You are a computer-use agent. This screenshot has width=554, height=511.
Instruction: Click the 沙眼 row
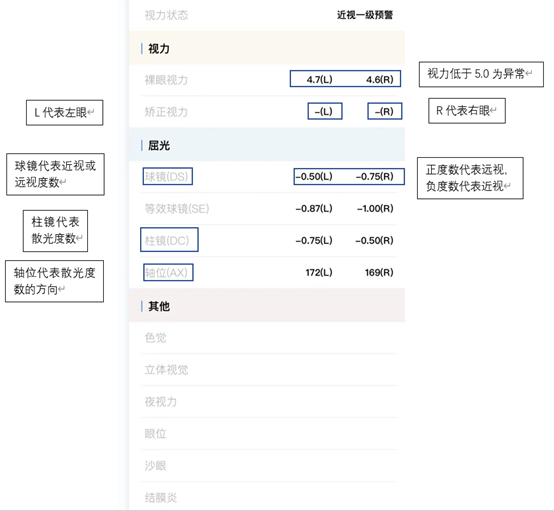[x=269, y=466]
